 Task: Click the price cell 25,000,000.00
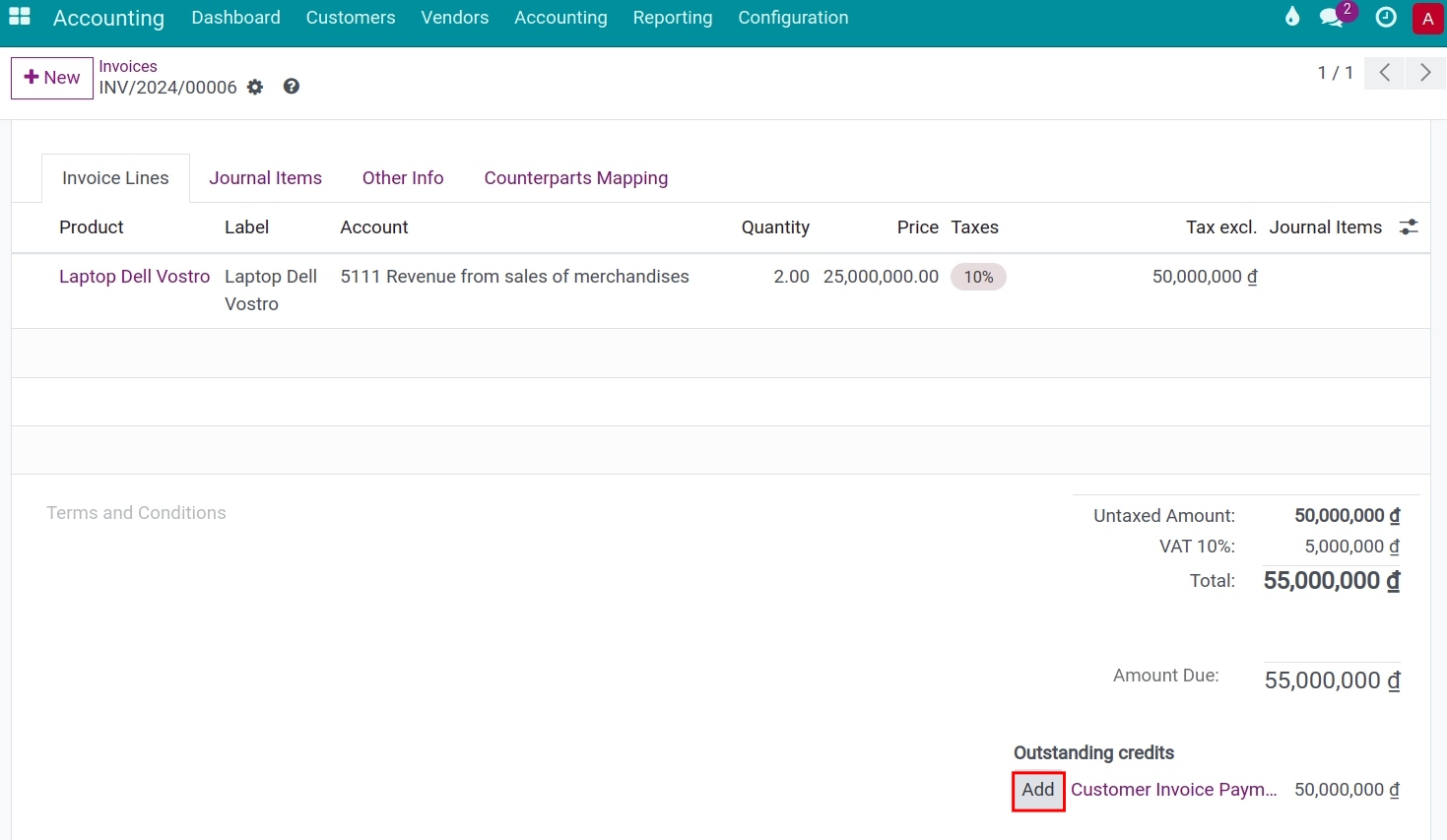click(x=881, y=277)
